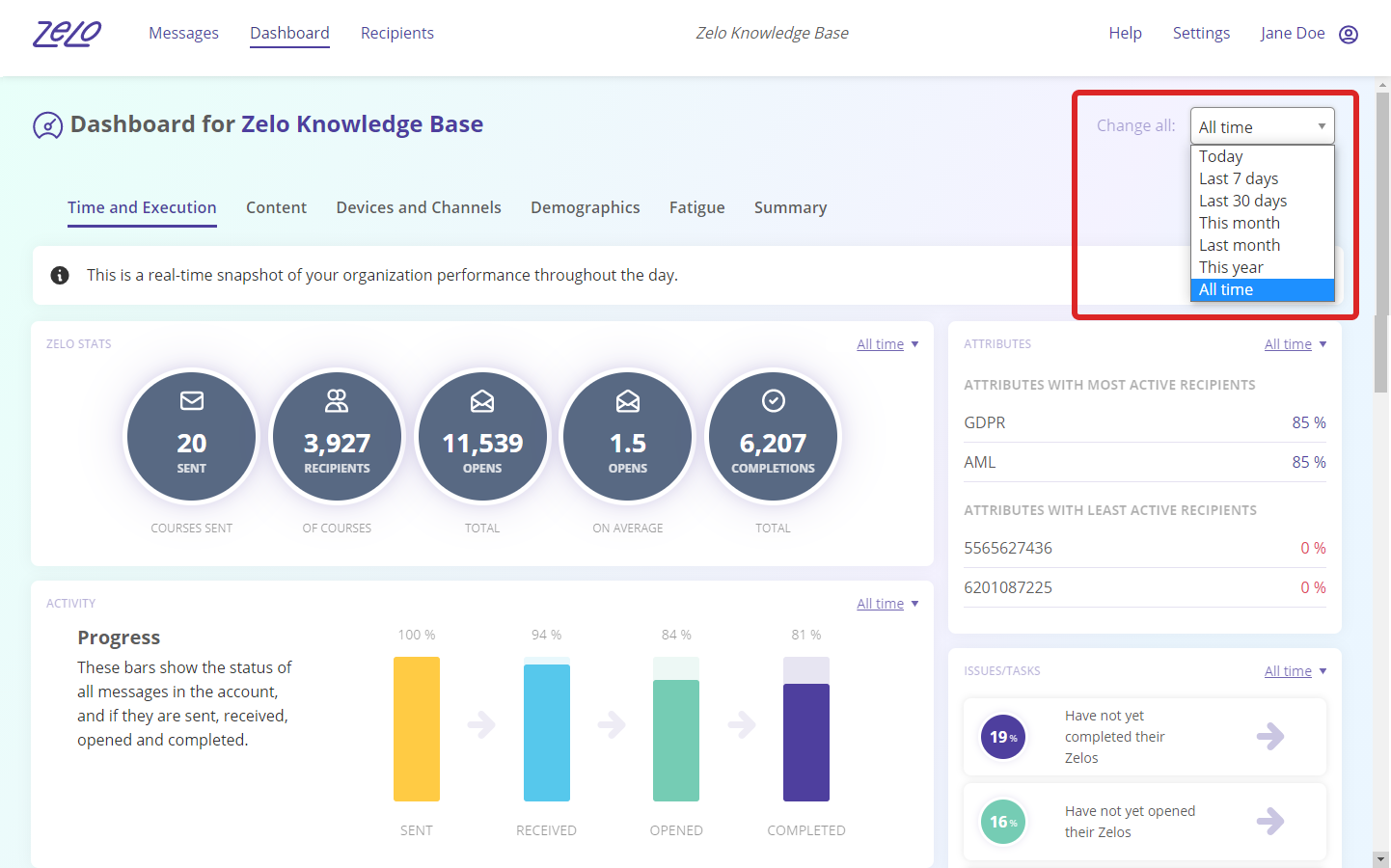Viewport: 1391px width, 868px height.
Task: Click the Zelo Knowledge Base header title
Action: pos(773,33)
